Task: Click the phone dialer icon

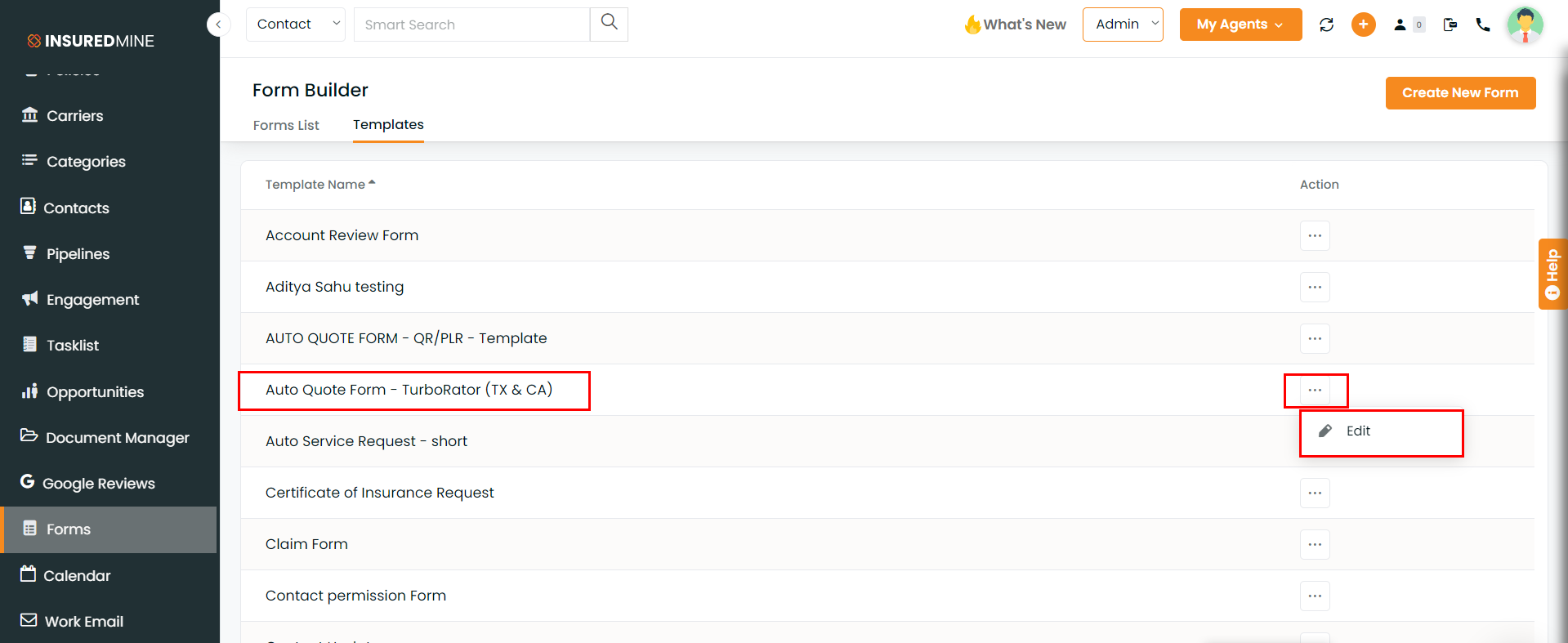Action: pos(1483,25)
